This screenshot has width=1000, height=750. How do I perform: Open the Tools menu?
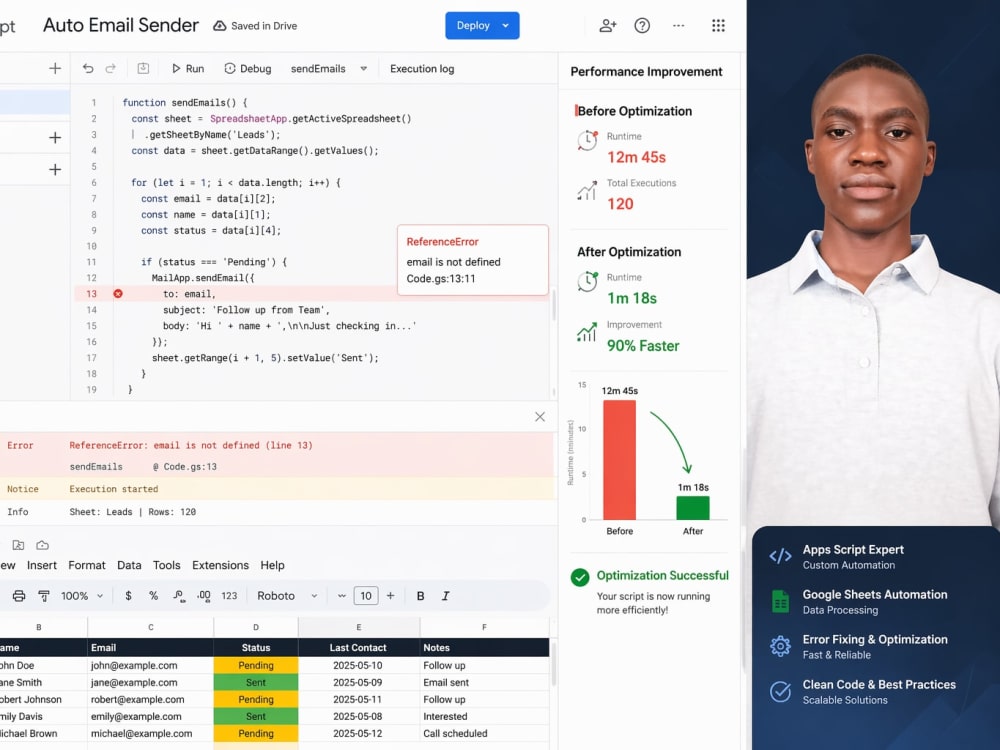(x=166, y=565)
